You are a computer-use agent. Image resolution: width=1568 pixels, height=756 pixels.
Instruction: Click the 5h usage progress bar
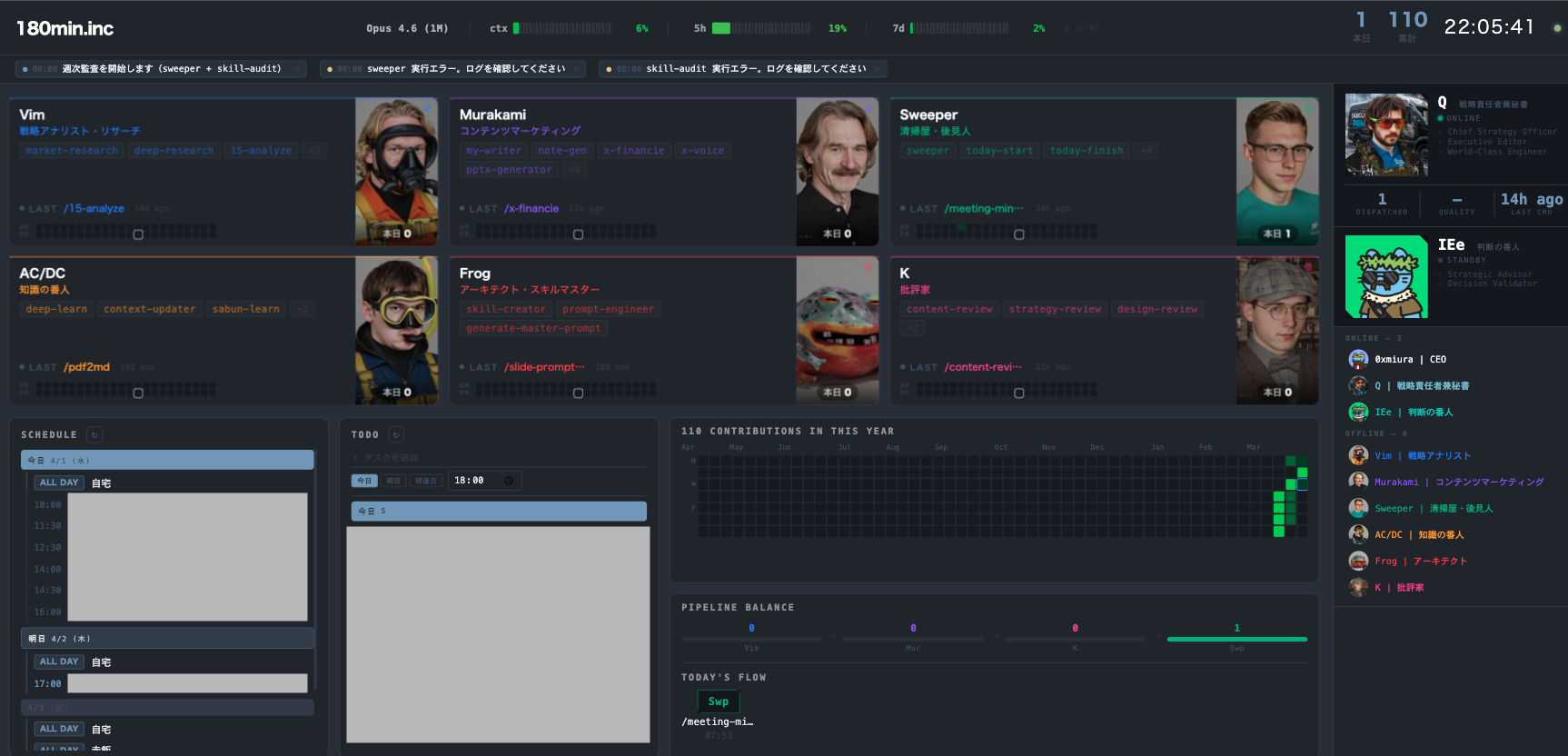761,28
